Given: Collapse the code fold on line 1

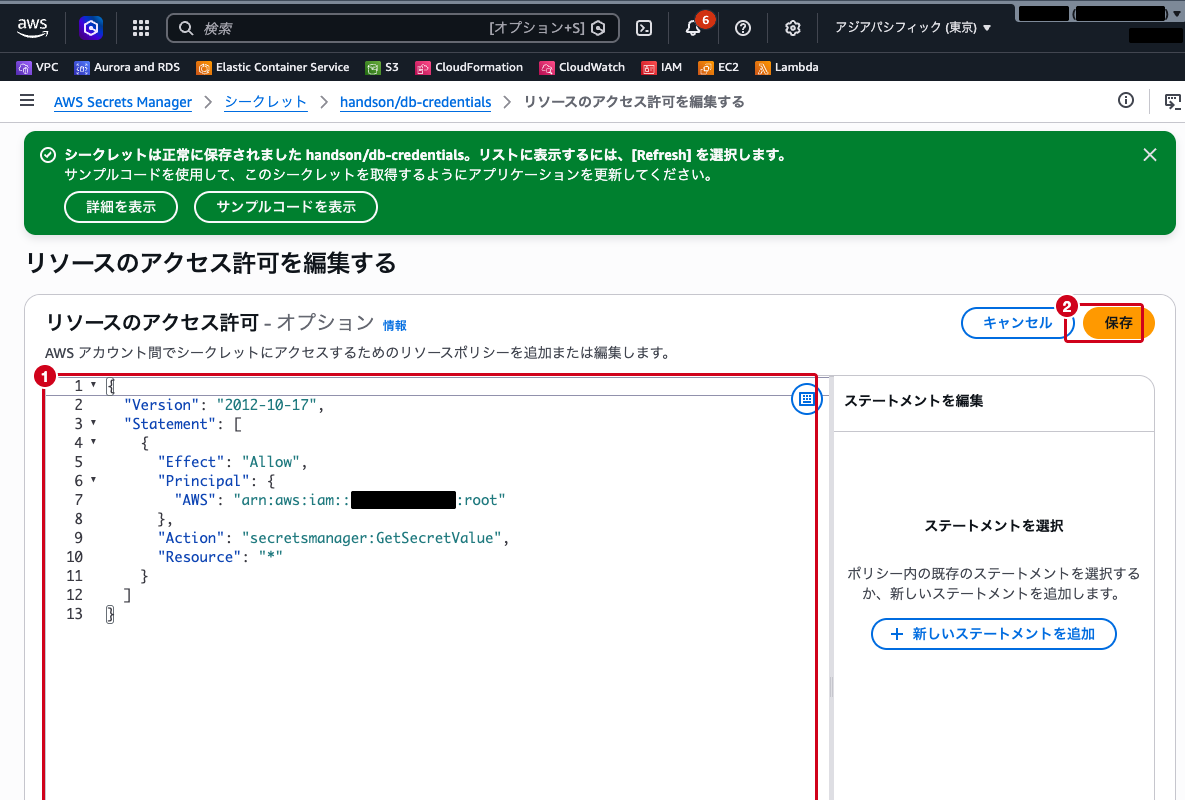Looking at the screenshot, I should tap(94, 385).
